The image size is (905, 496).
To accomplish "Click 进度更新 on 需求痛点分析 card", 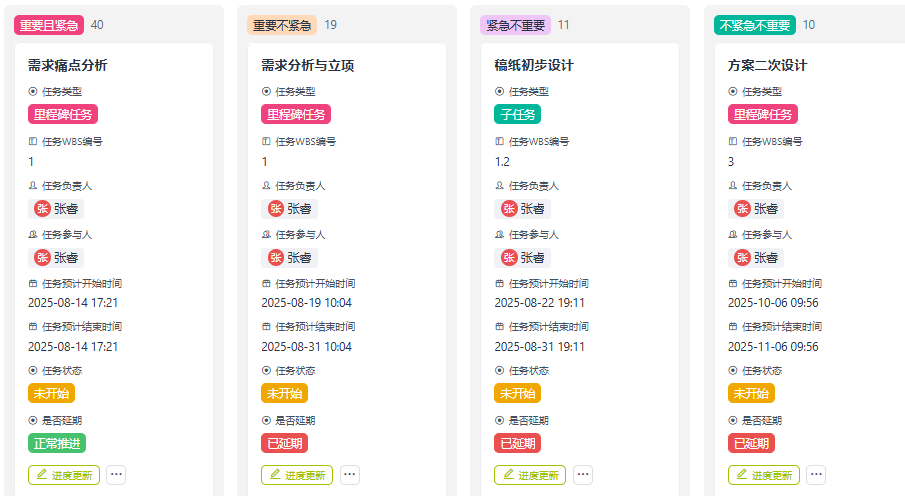I will [x=64, y=475].
